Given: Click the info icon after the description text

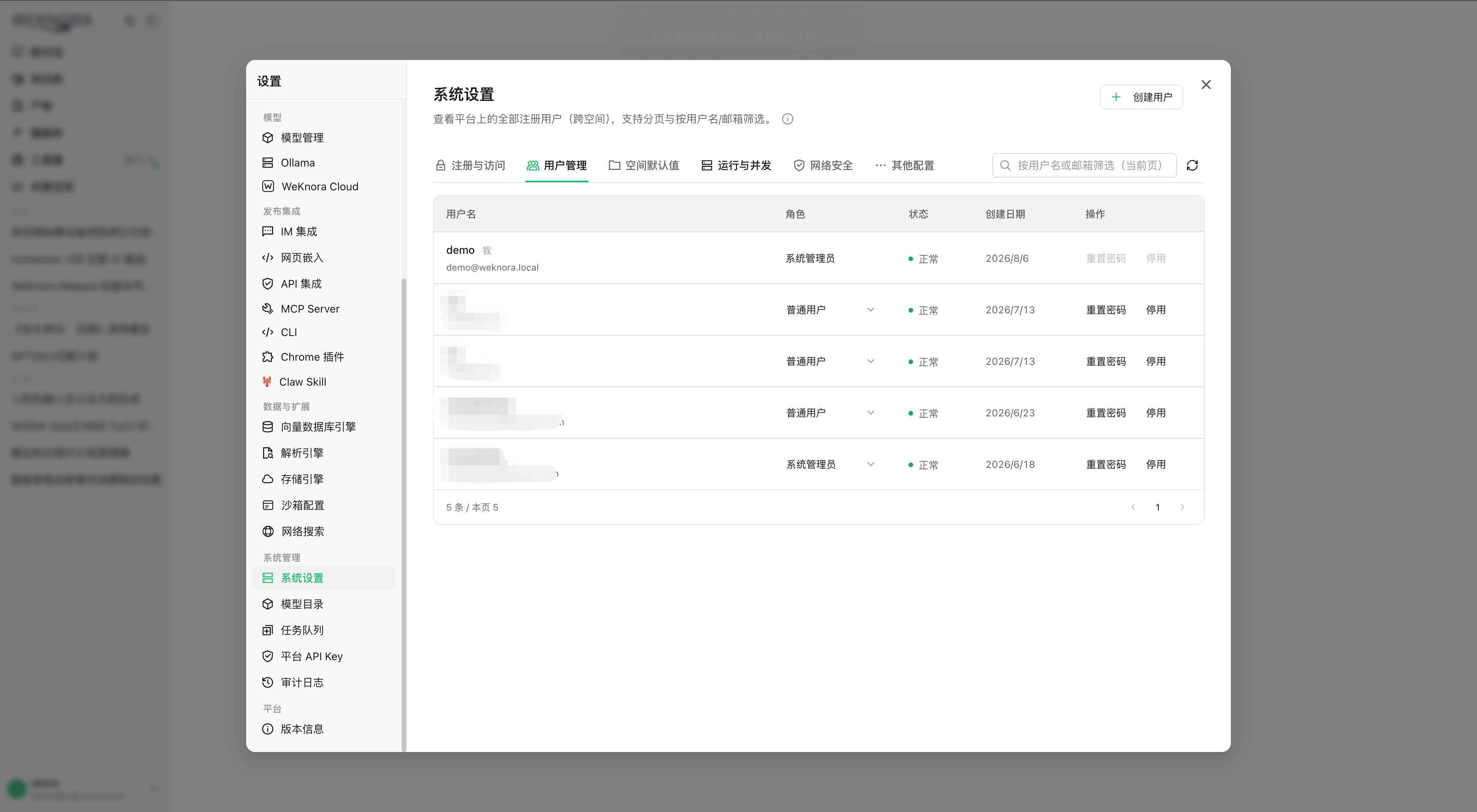Looking at the screenshot, I should coord(788,119).
